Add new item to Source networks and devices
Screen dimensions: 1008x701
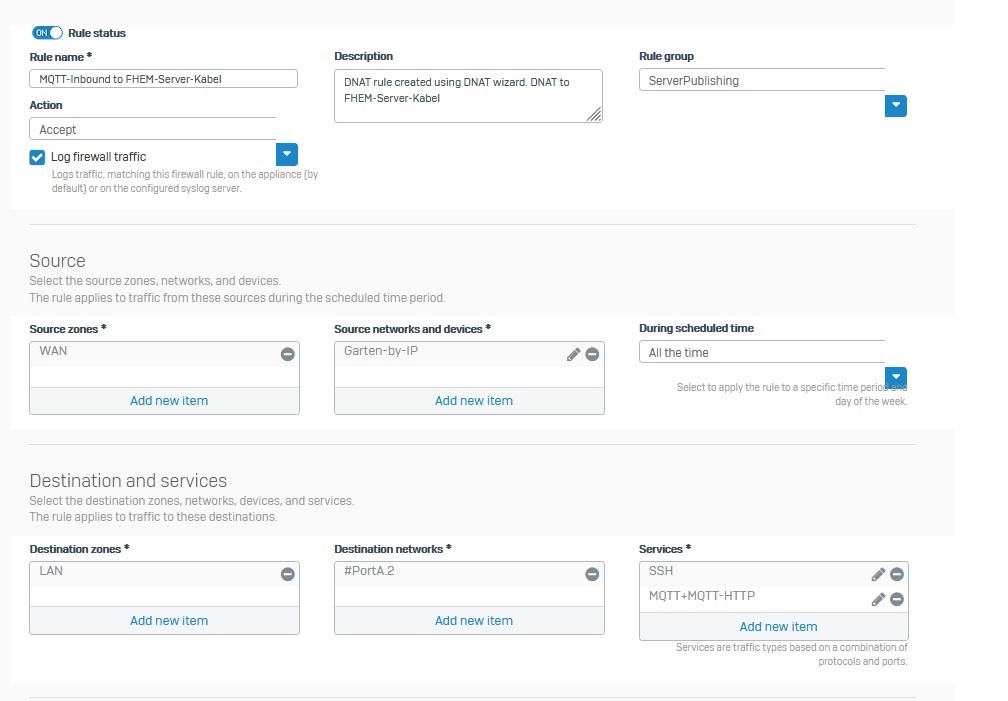473,400
